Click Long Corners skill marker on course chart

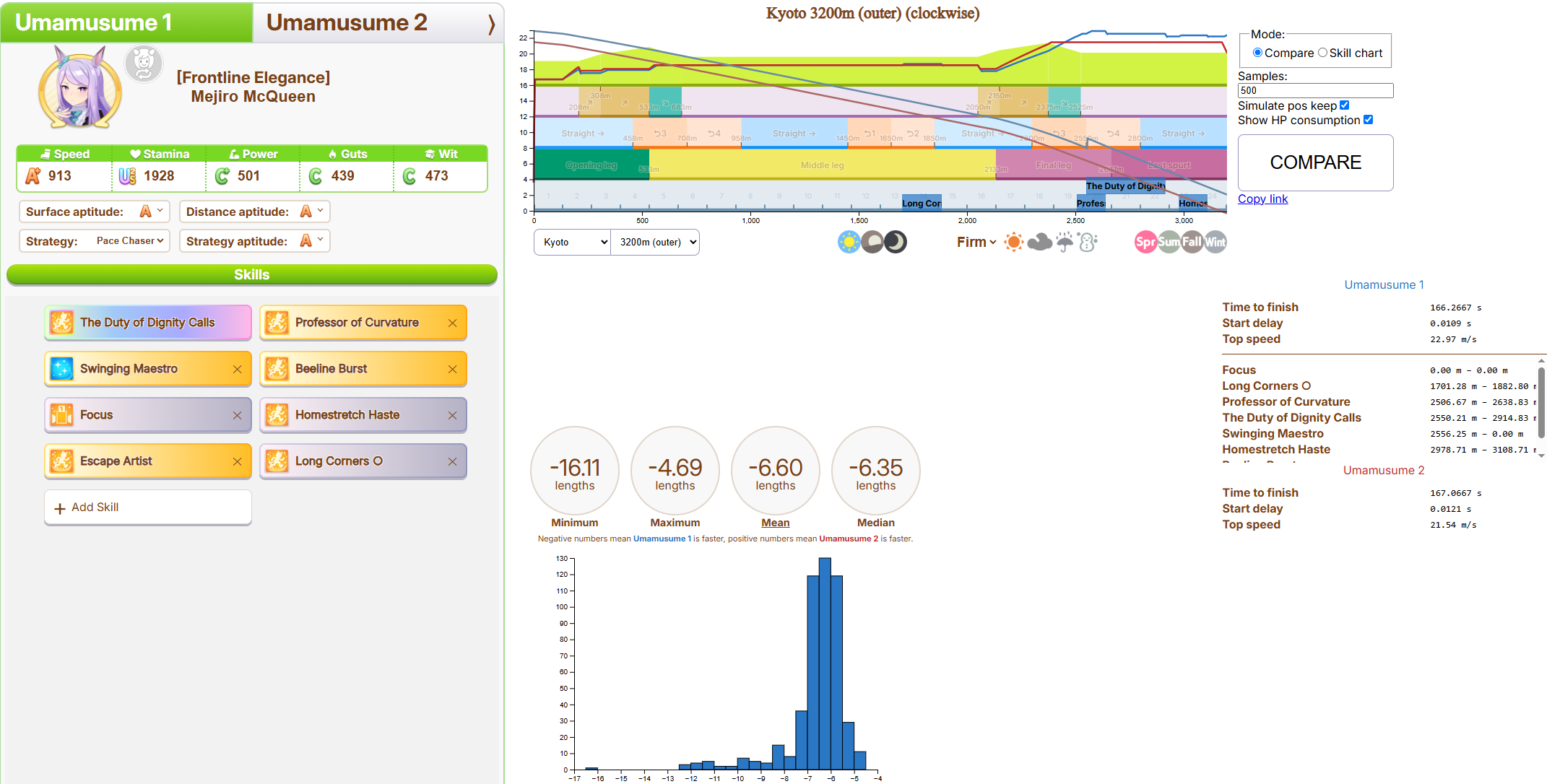coord(922,203)
